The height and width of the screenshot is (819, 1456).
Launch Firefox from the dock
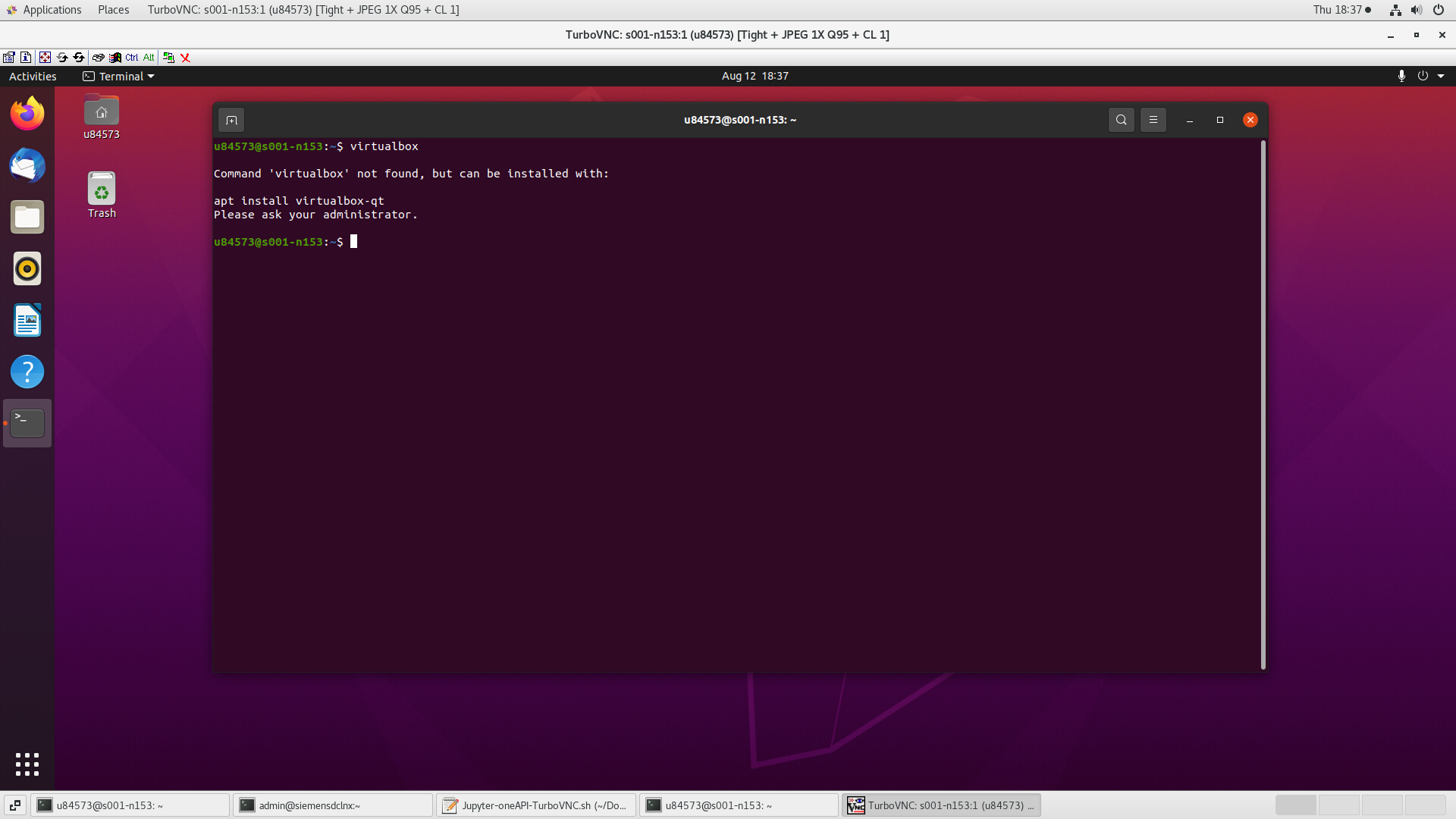[27, 113]
